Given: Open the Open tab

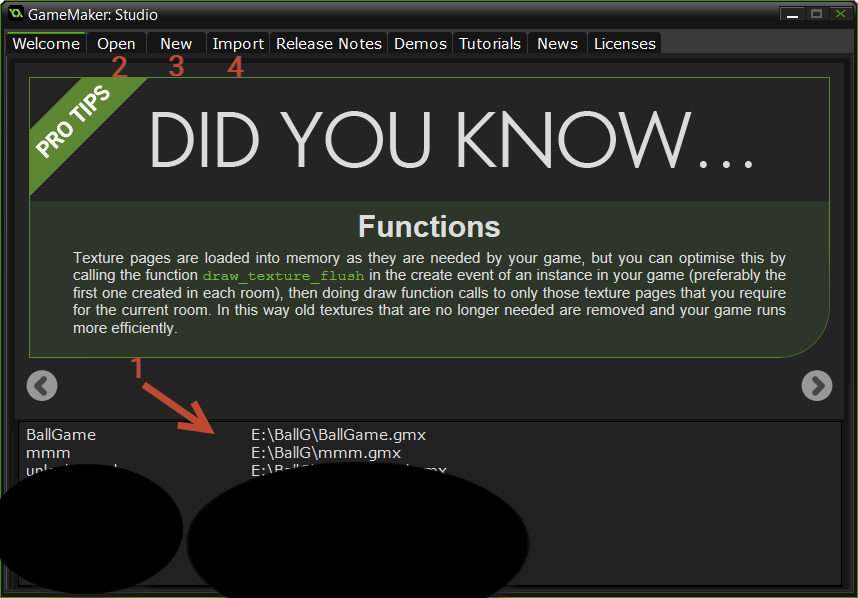Looking at the screenshot, I should point(116,44).
